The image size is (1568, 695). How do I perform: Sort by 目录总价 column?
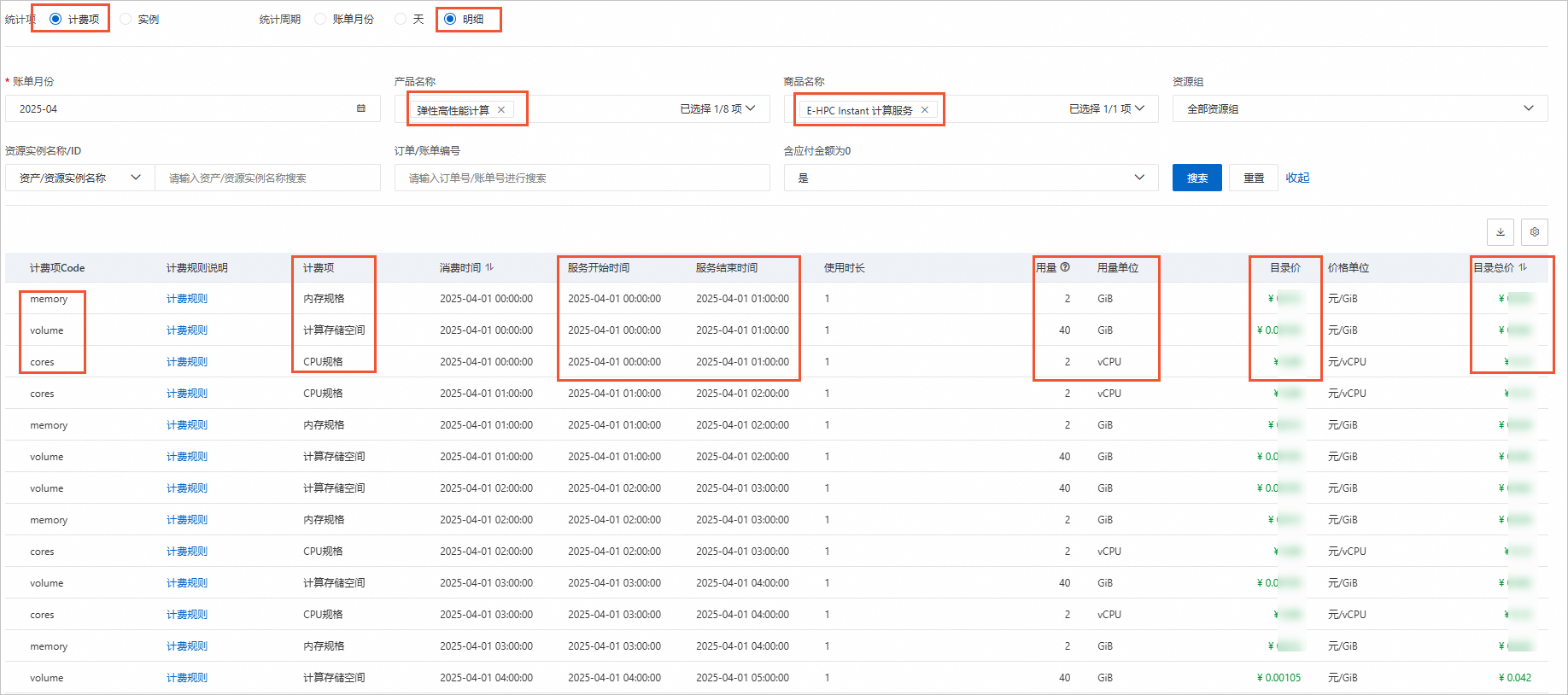pyautogui.click(x=1523, y=267)
